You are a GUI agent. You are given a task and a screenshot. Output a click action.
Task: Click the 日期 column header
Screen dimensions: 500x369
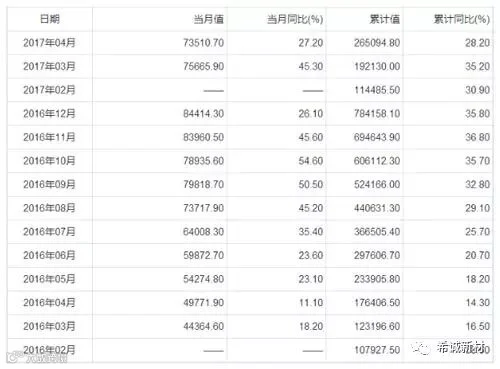pos(50,19)
